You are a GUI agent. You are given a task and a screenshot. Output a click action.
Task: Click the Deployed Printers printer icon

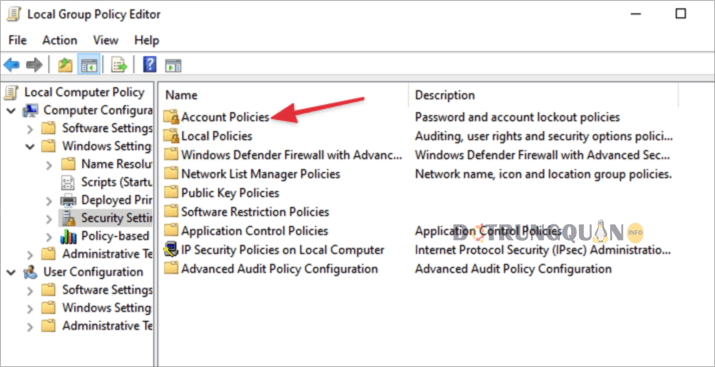click(68, 200)
